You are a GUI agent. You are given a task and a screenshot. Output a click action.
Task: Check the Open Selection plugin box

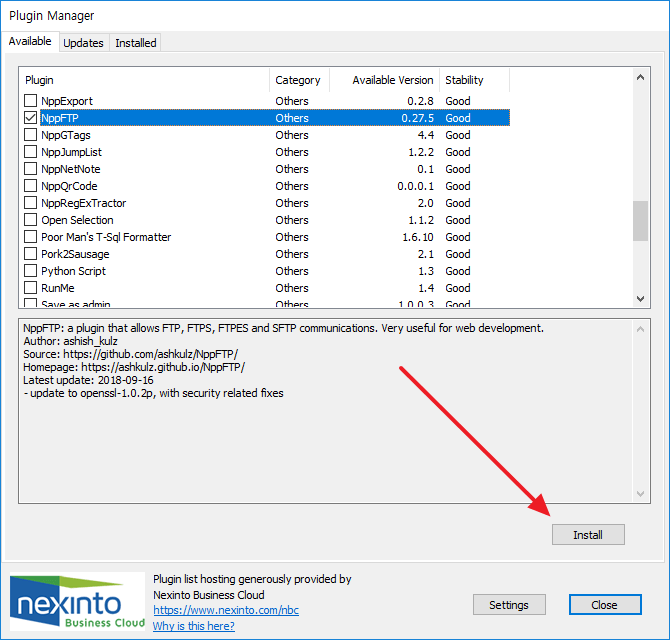(x=30, y=220)
